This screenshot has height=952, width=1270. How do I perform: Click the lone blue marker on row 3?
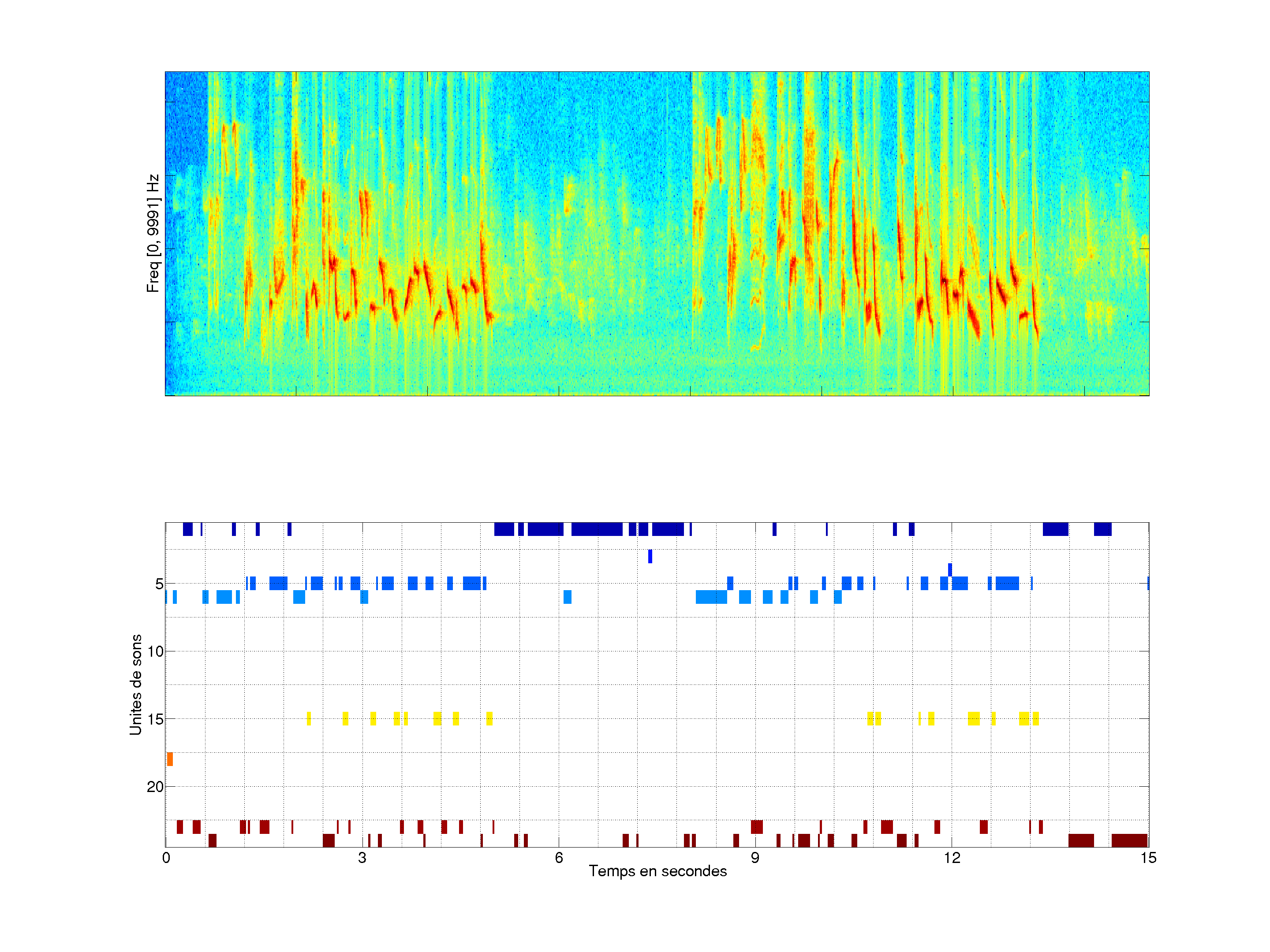tap(650, 556)
